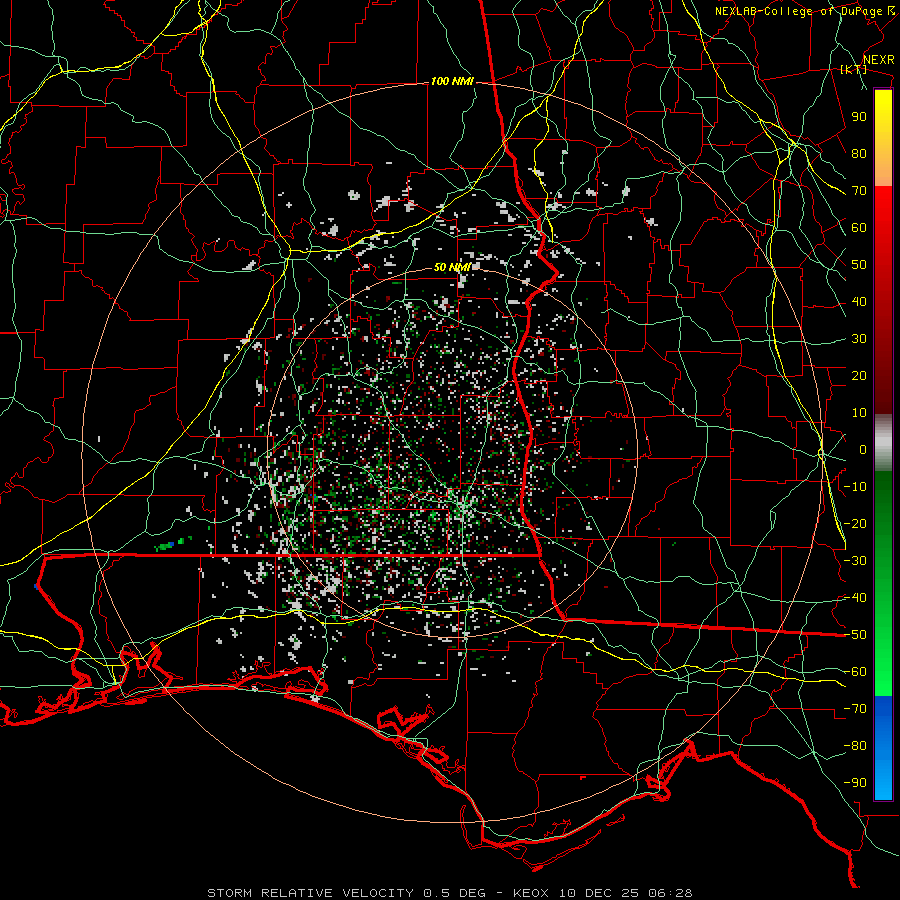Select the -70 knot scale label

(855, 709)
